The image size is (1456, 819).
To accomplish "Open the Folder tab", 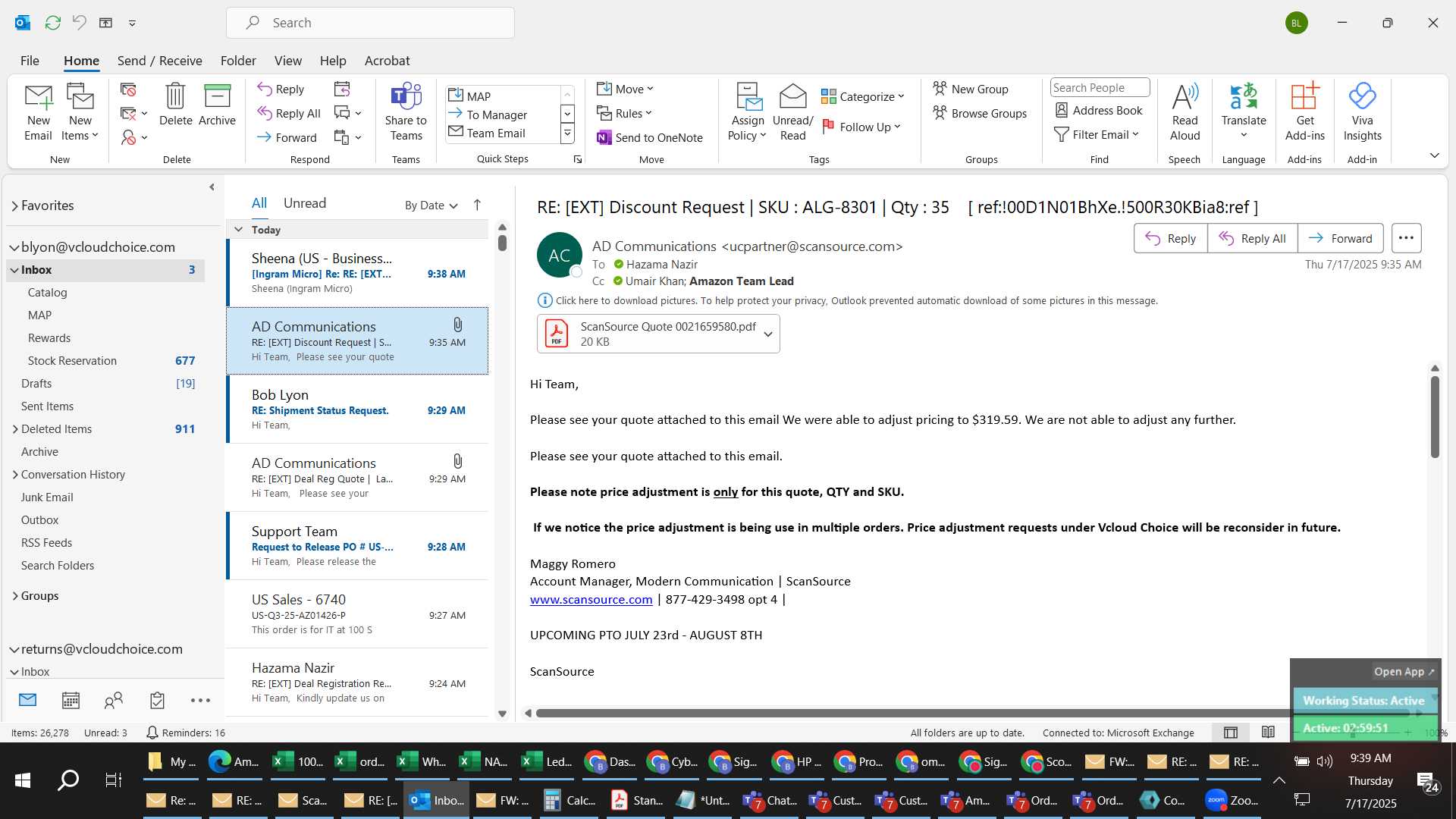I will 238,61.
